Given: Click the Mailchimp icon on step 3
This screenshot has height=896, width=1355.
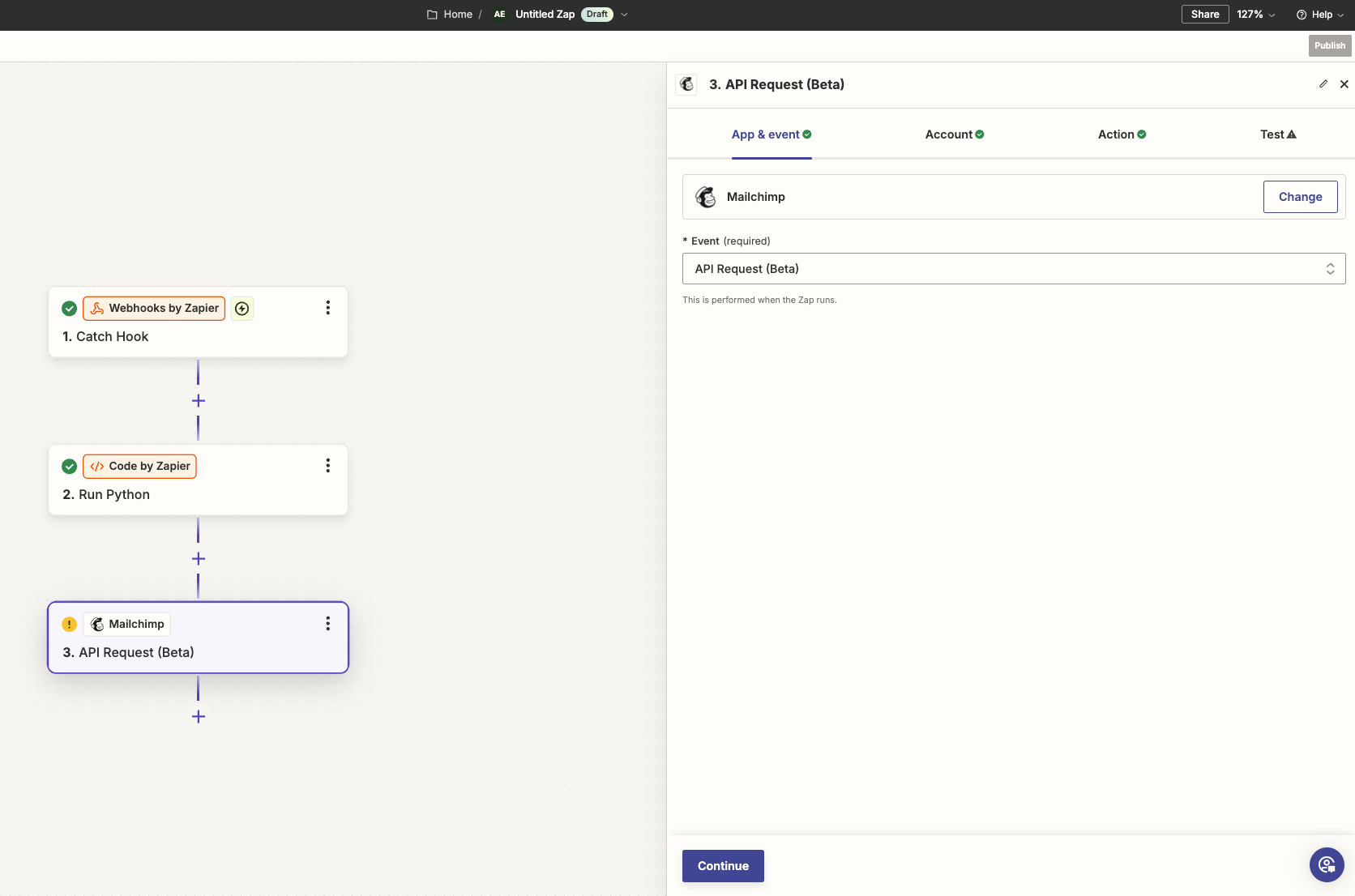Looking at the screenshot, I should click(x=97, y=624).
